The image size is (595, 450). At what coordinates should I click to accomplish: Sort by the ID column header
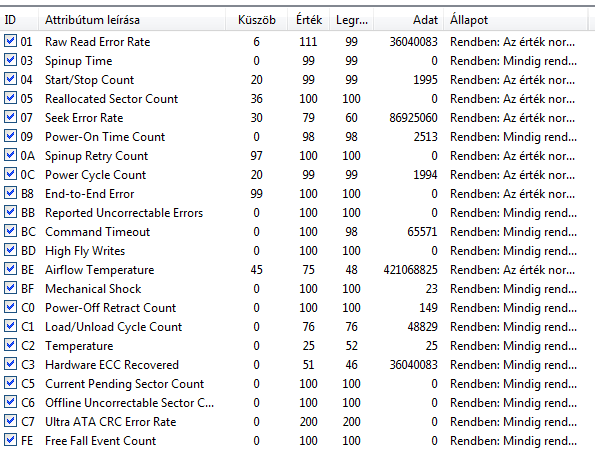tap(19, 19)
